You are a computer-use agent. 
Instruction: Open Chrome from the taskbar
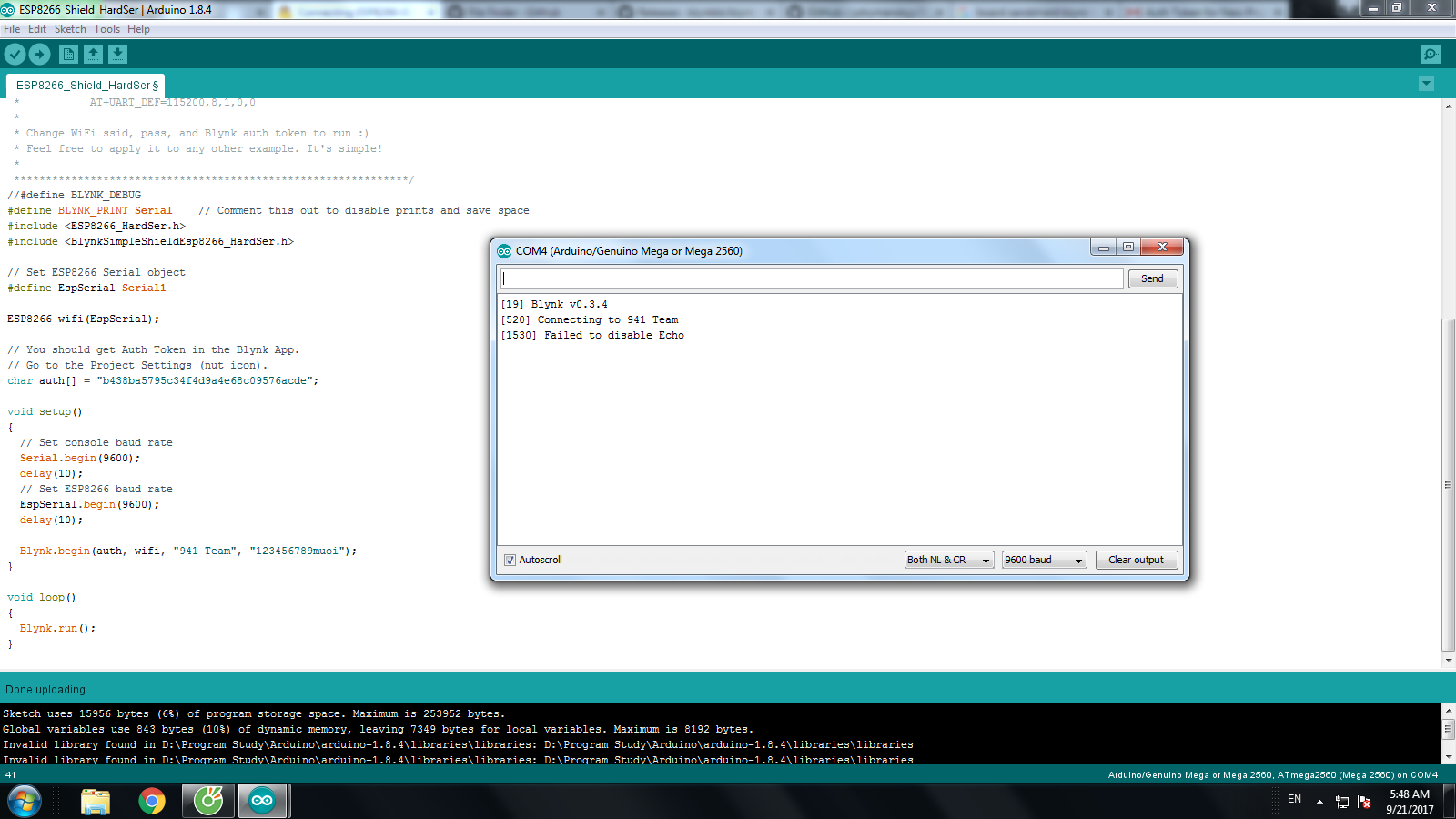(151, 801)
